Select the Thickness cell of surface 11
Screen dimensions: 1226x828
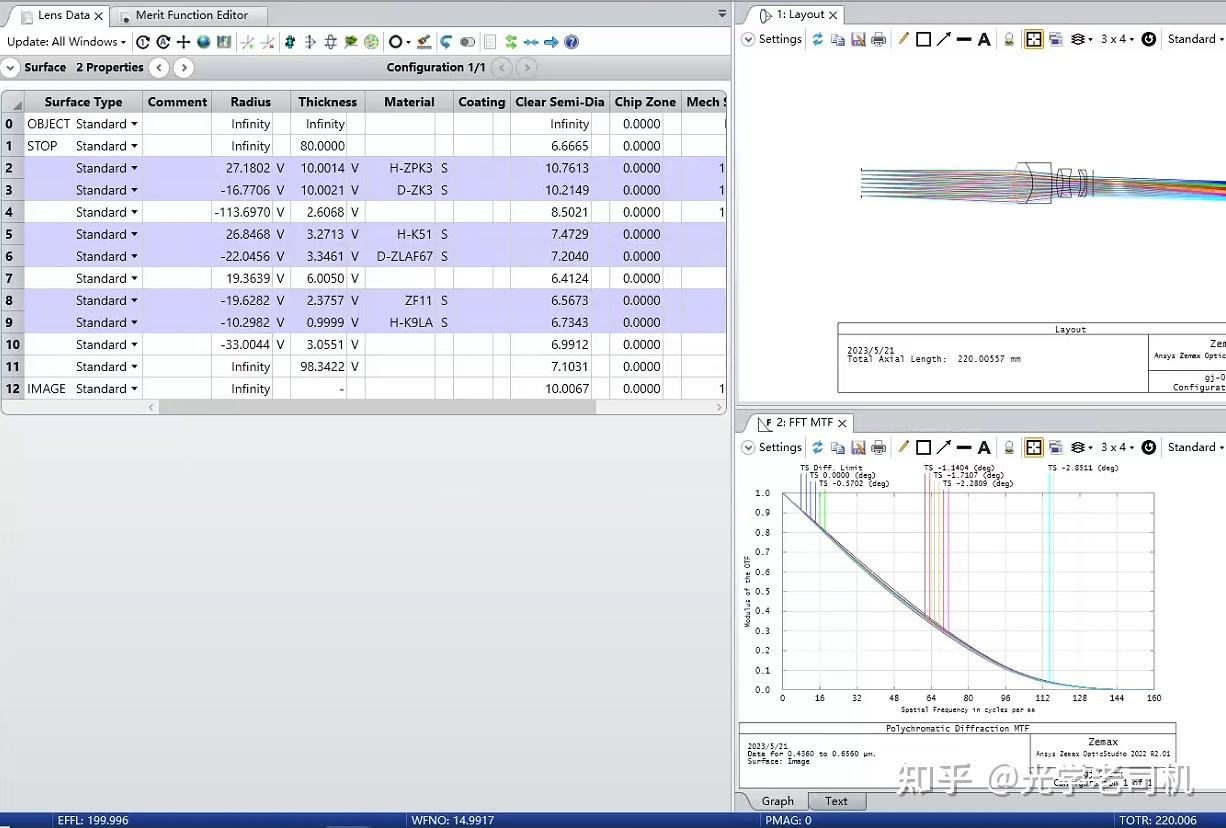click(322, 366)
